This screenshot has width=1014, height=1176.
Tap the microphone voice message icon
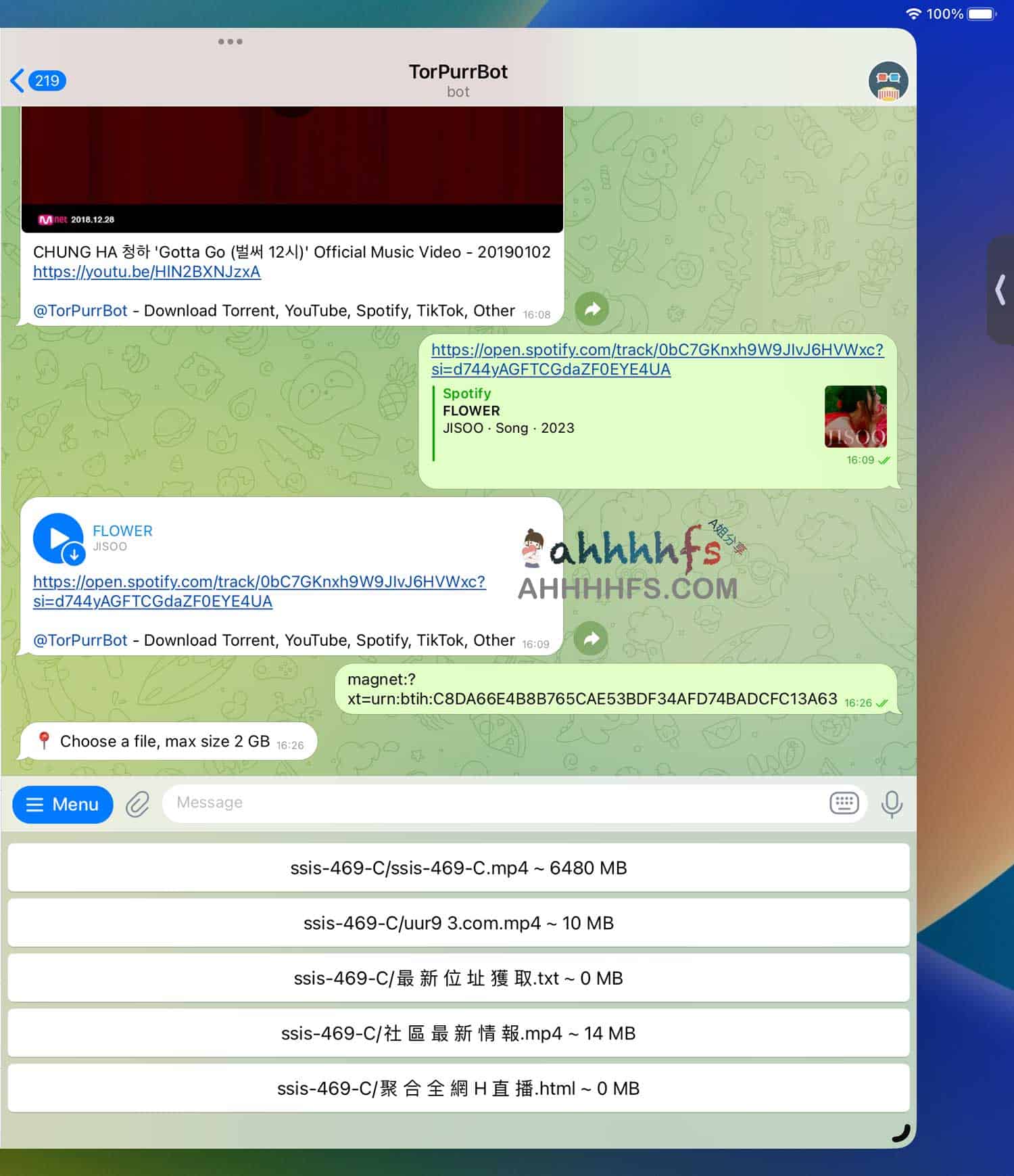pos(892,804)
